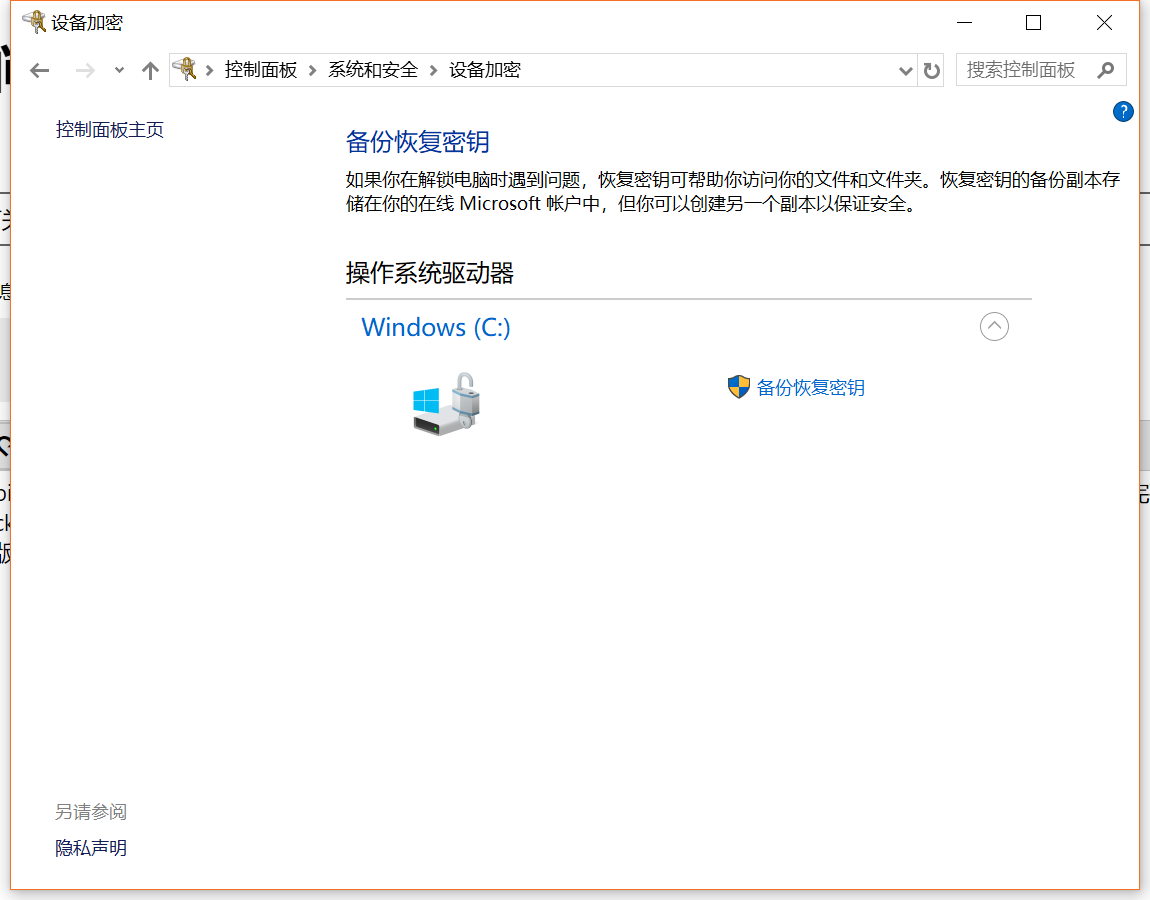Focus the 搜索控制面板 search box
The height and width of the screenshot is (900, 1150).
[1041, 70]
